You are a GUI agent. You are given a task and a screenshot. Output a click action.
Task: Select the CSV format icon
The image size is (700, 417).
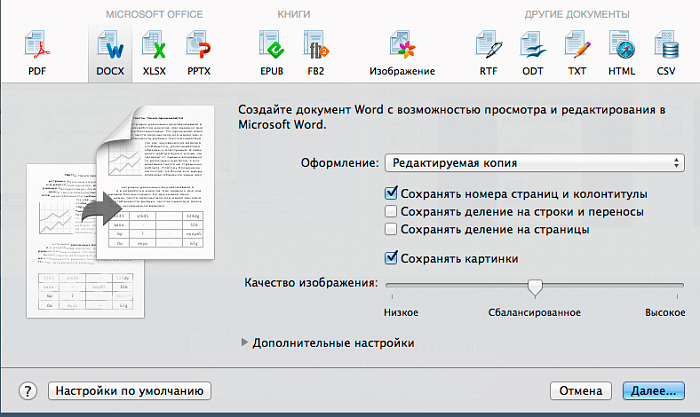[x=666, y=53]
